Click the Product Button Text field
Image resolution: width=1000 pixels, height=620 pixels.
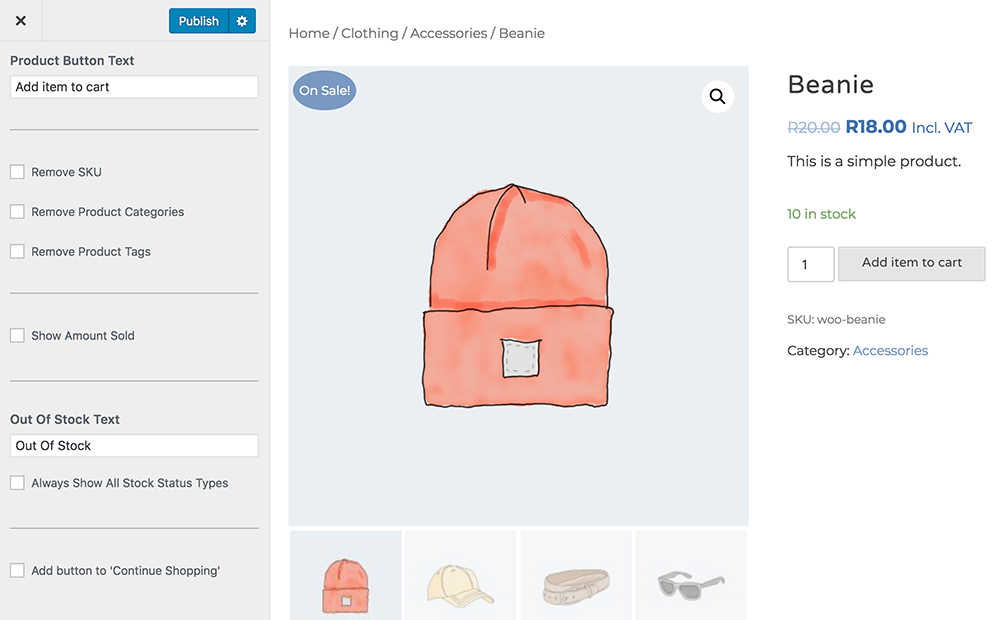click(134, 87)
